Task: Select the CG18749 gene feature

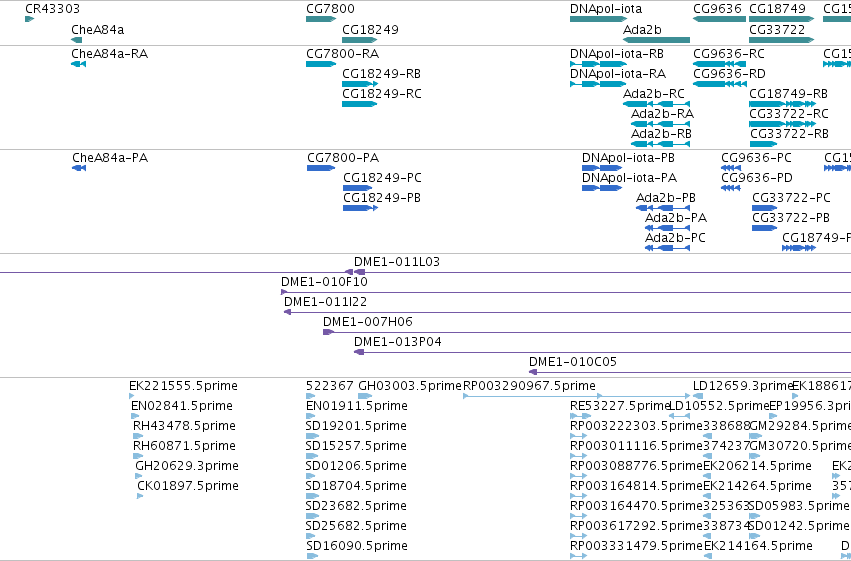Action: [782, 19]
